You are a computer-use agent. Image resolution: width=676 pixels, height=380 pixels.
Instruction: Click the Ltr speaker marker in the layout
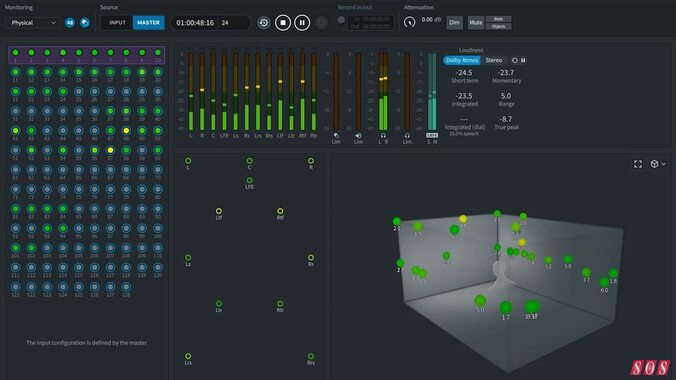219,304
